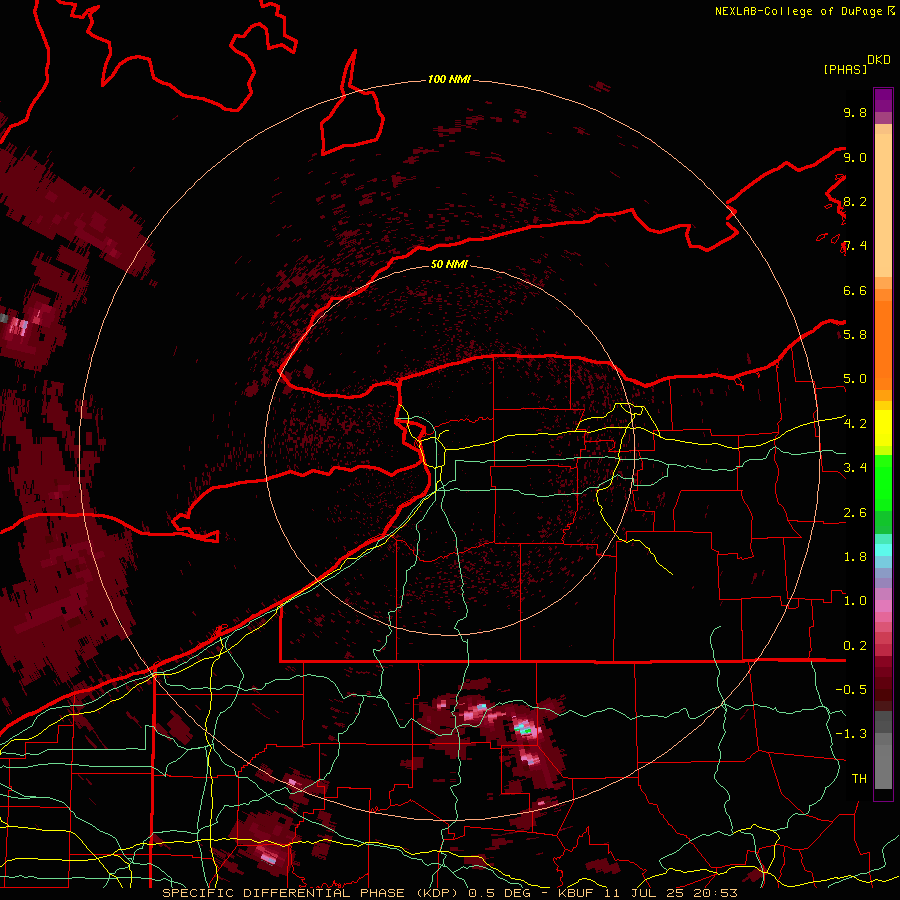
Task: Click the 50 NMI range ring label
Action: pos(449,264)
